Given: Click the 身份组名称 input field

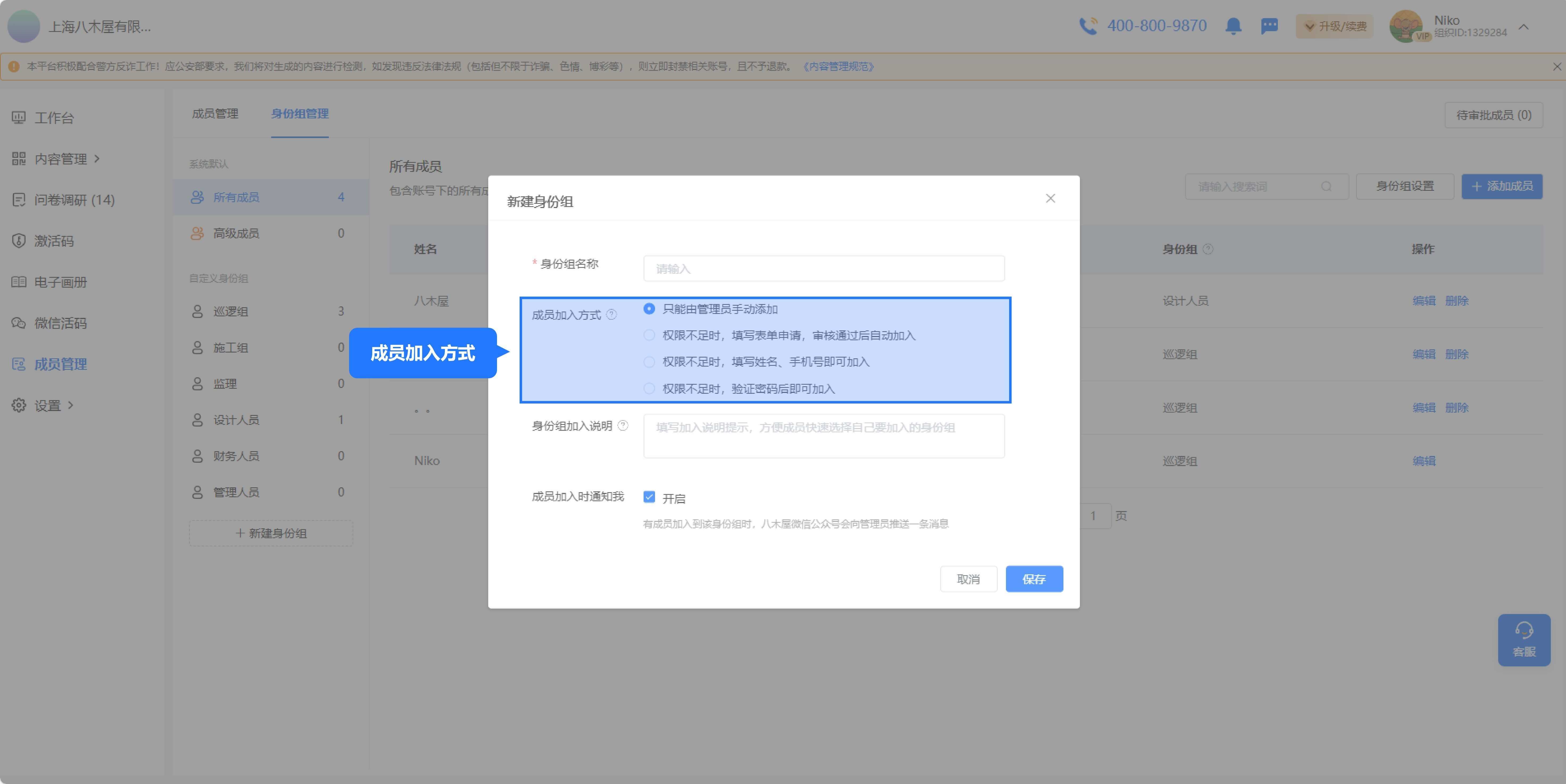Looking at the screenshot, I should click(823, 269).
